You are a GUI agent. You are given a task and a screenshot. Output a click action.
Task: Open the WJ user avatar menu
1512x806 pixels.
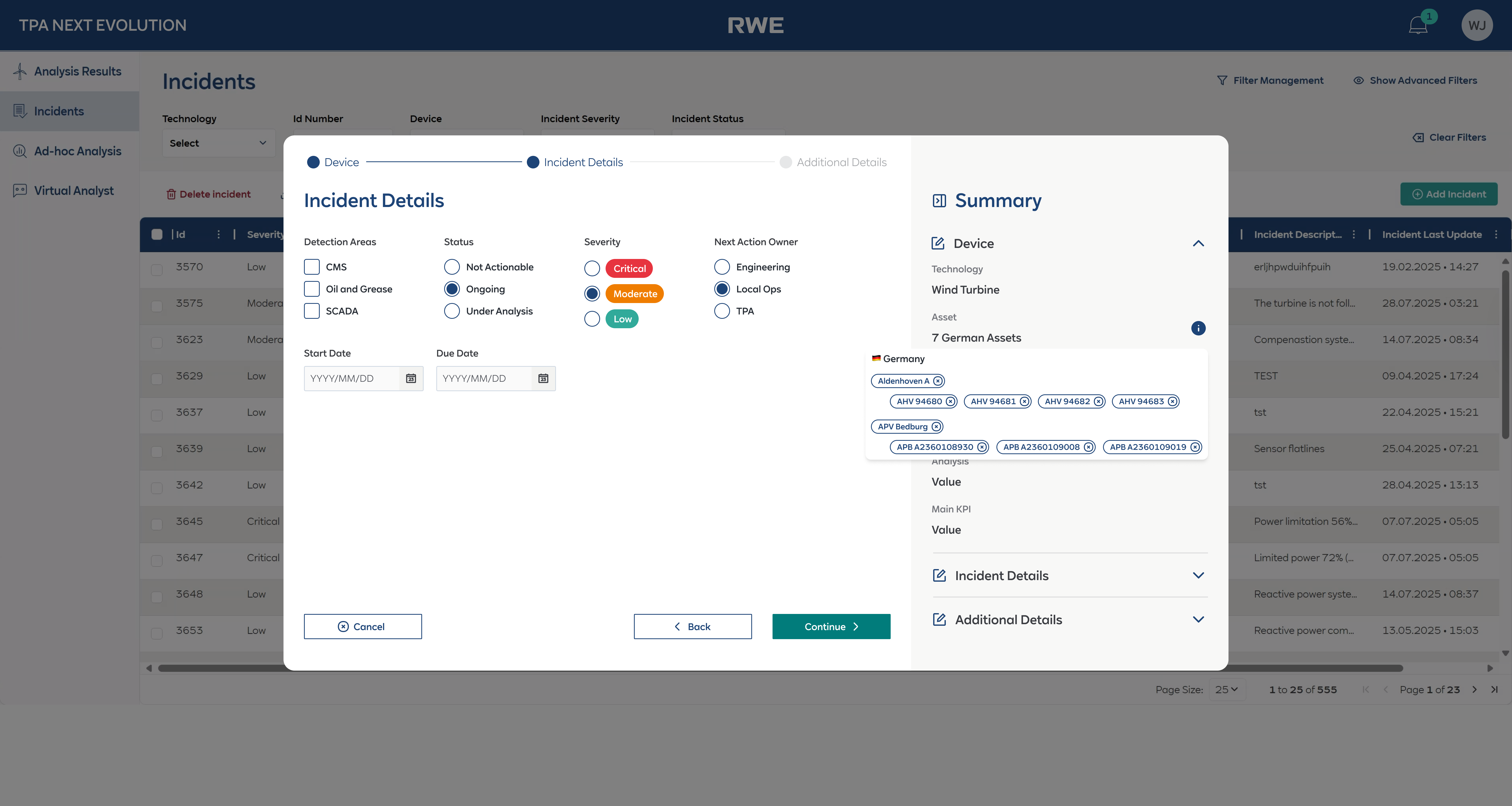[1477, 25]
